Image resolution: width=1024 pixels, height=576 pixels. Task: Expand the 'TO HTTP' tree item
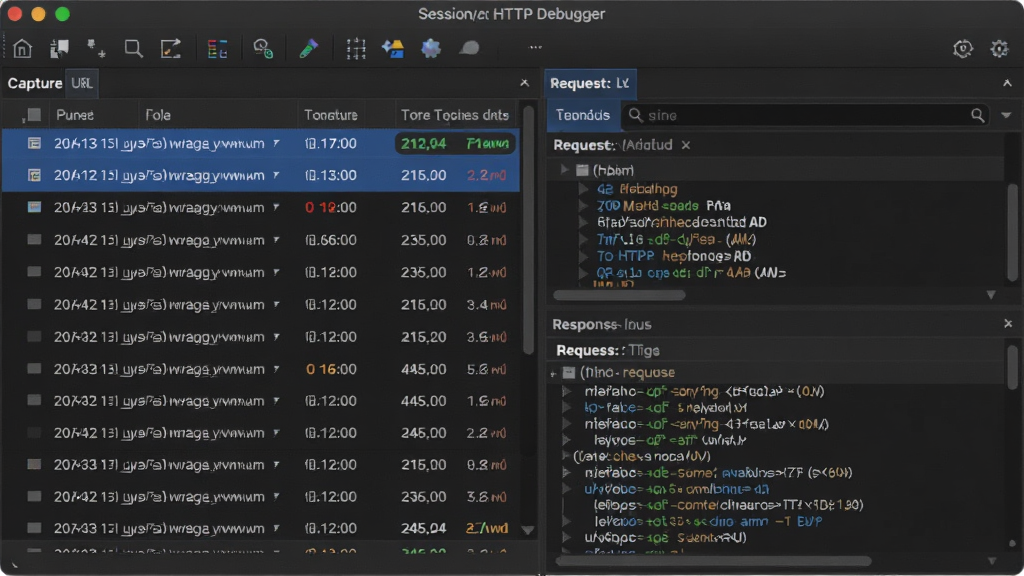pos(583,256)
